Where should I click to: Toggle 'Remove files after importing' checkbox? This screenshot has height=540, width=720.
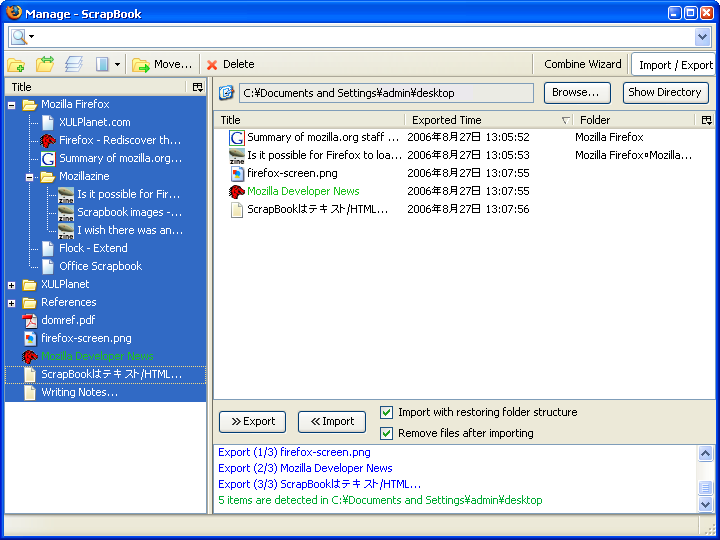coord(387,433)
